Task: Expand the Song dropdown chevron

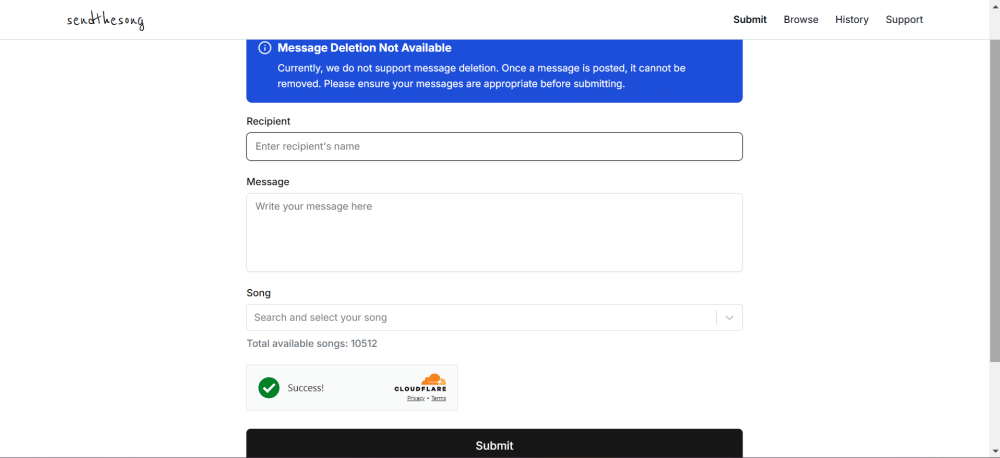Action: tap(729, 318)
